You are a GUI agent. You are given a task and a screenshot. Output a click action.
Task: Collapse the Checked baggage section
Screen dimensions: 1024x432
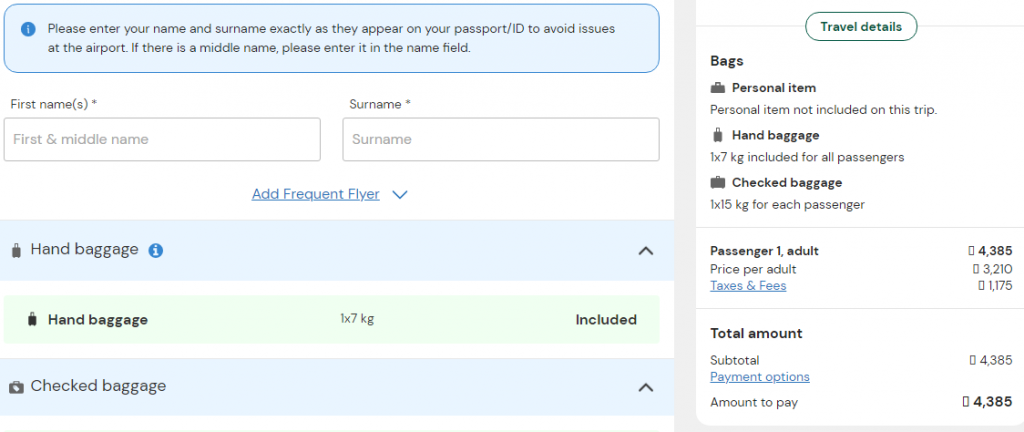point(645,387)
